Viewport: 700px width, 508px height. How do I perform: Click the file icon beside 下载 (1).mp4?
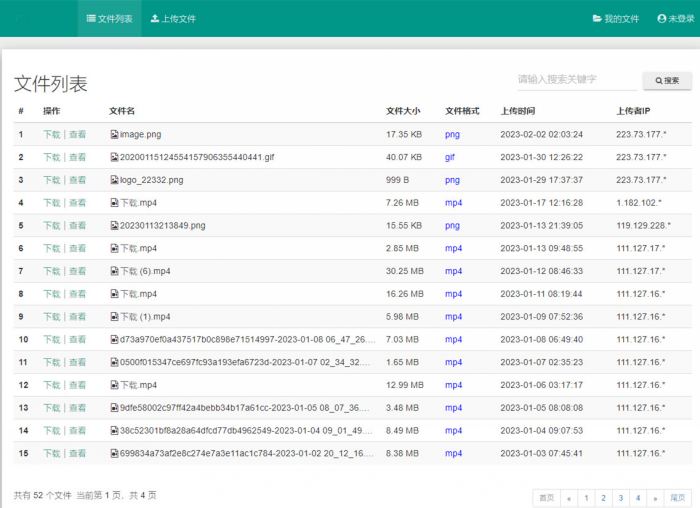point(114,317)
